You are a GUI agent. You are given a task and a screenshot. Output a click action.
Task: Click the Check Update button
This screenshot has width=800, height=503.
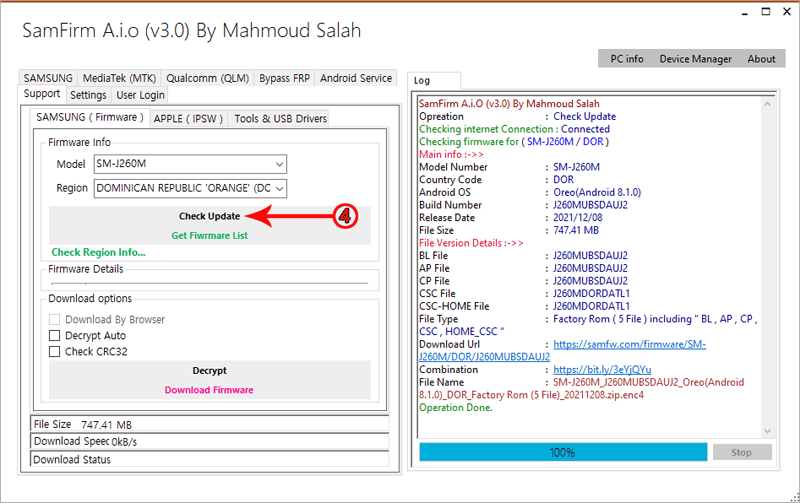point(209,216)
